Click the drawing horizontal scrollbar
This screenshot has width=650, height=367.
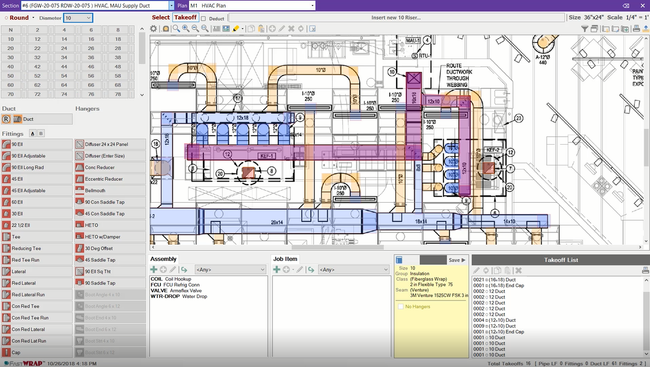(x=396, y=247)
